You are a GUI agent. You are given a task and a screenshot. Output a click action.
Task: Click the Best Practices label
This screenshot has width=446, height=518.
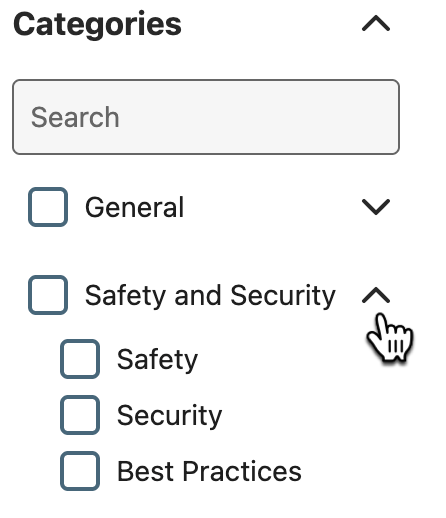pyautogui.click(x=209, y=471)
